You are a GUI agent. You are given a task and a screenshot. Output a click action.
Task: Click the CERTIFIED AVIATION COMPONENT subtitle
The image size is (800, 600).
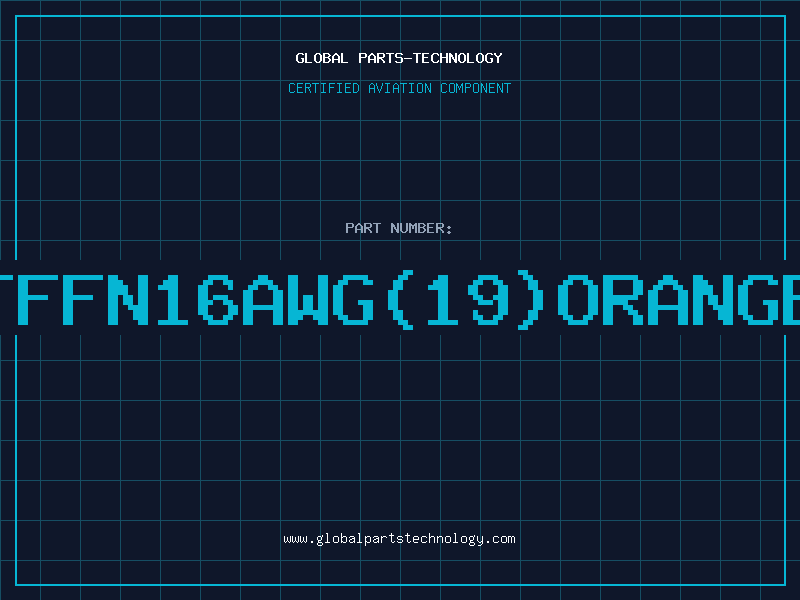399,88
